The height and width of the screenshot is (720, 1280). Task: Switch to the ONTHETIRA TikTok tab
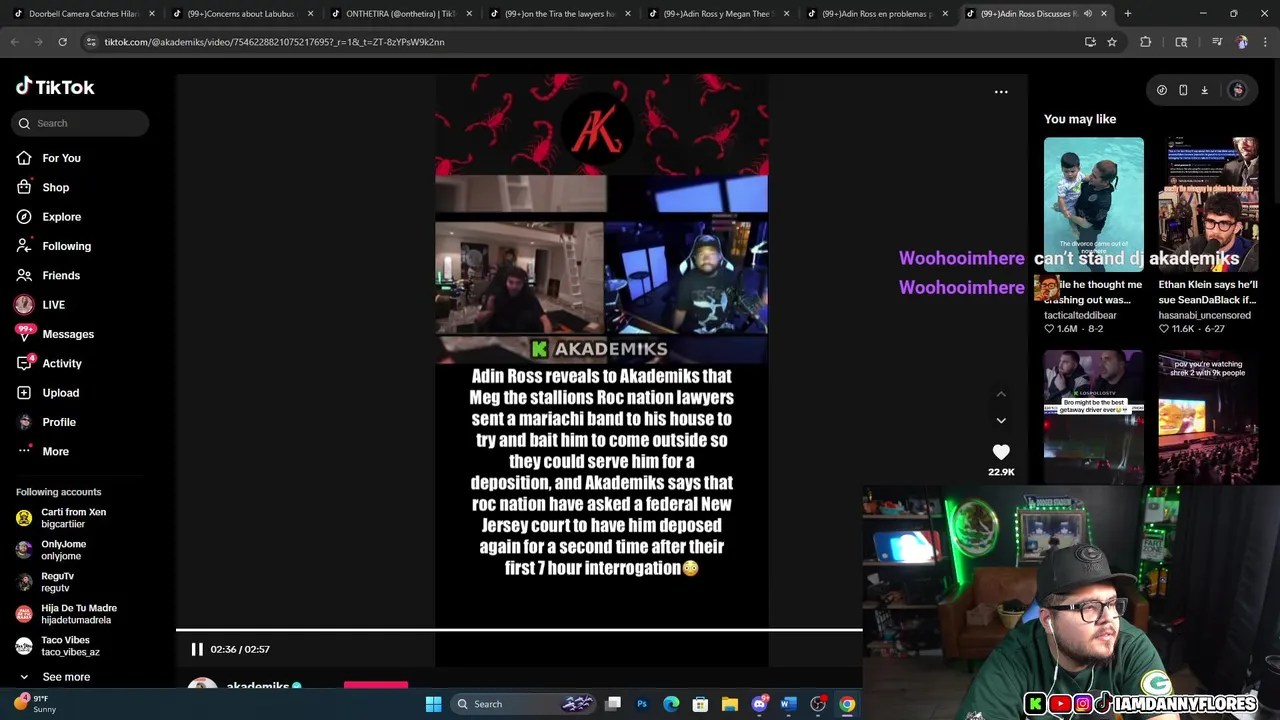(x=400, y=14)
